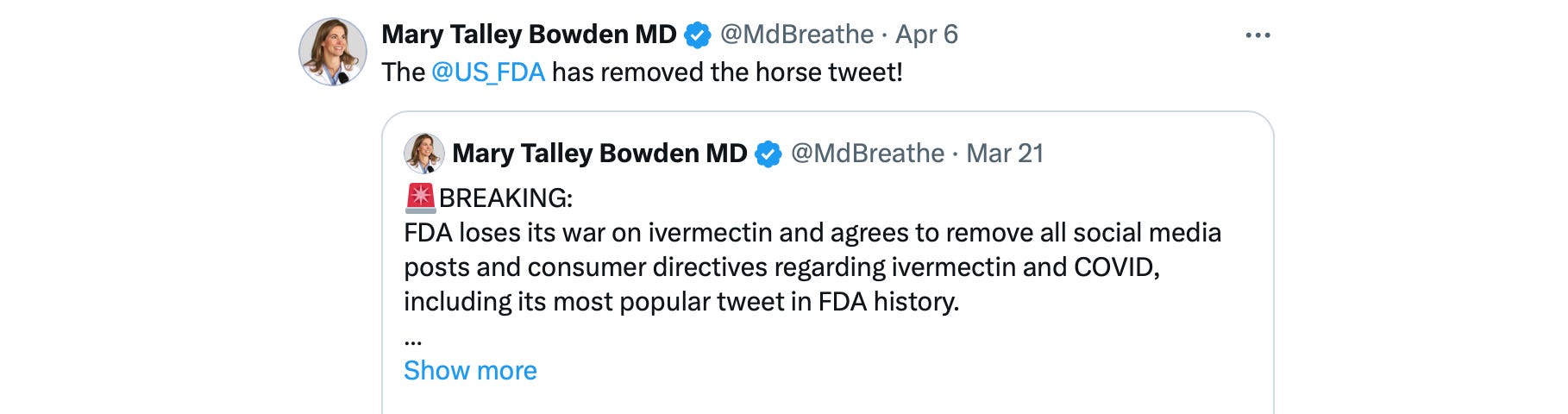Screen dimensions: 1568x414
Task: Open the @US_FDA mention link
Action: (488, 72)
